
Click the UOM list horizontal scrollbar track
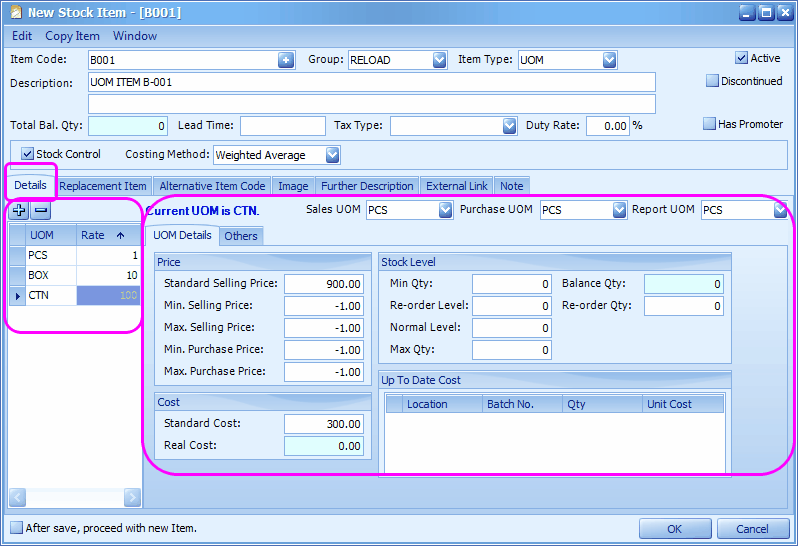tap(75, 497)
